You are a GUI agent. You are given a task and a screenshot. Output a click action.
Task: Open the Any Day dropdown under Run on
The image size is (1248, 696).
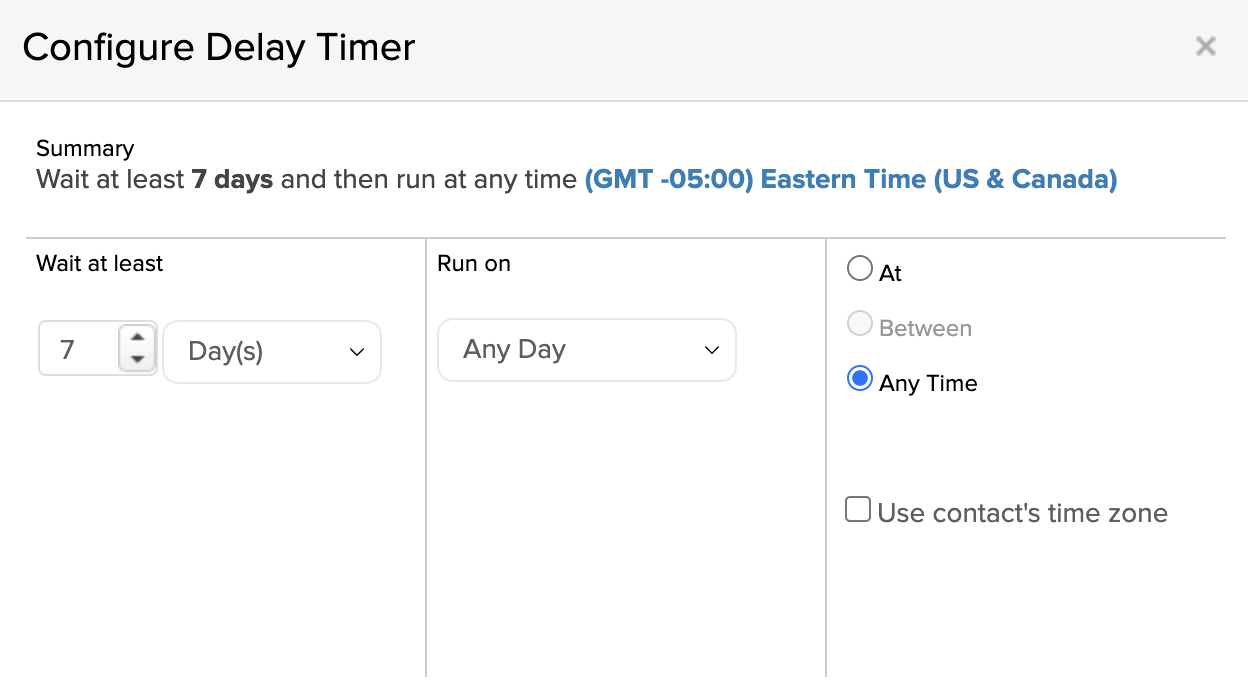click(x=586, y=350)
